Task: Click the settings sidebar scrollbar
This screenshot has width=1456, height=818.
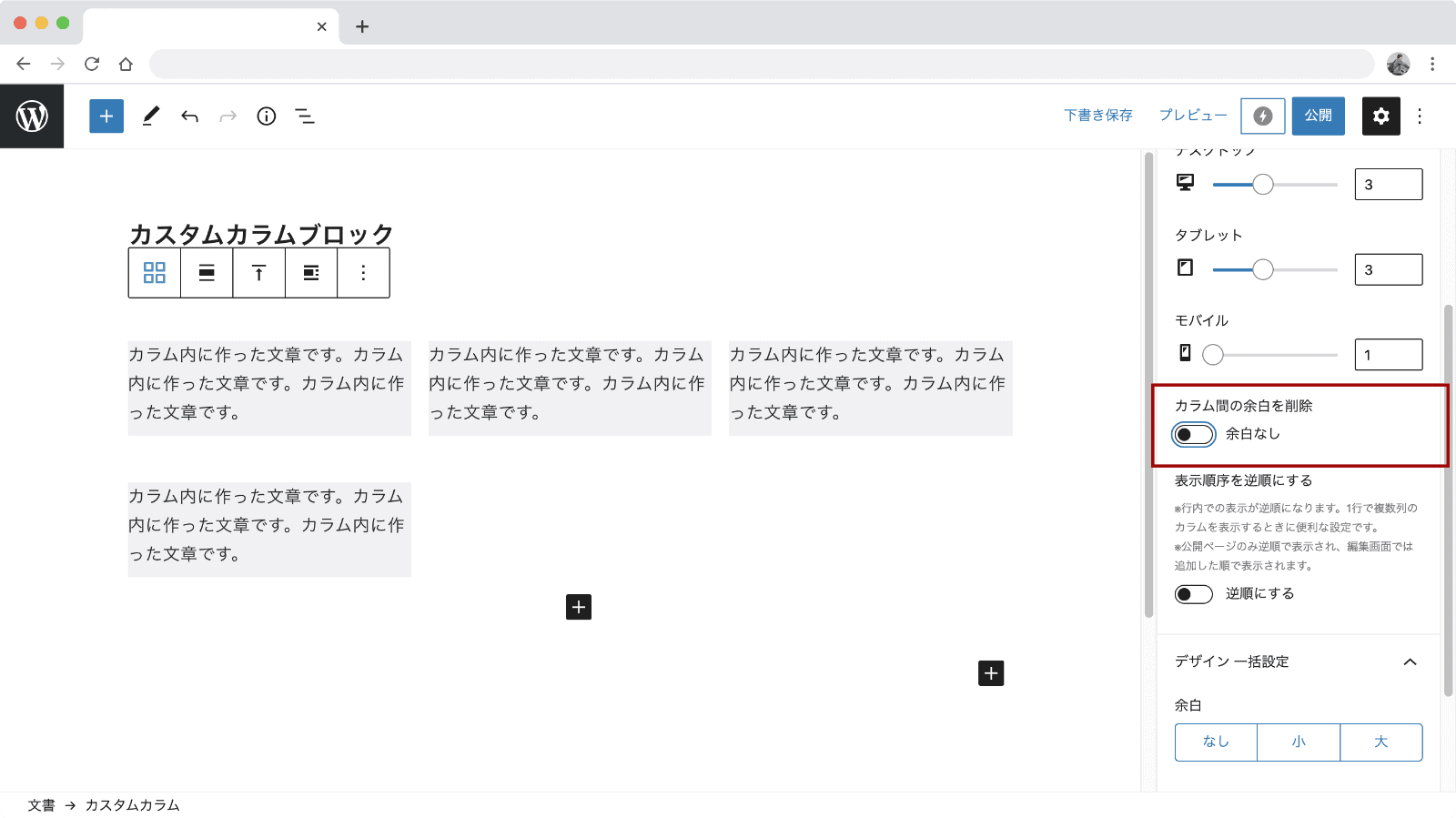Action: pos(1448,500)
